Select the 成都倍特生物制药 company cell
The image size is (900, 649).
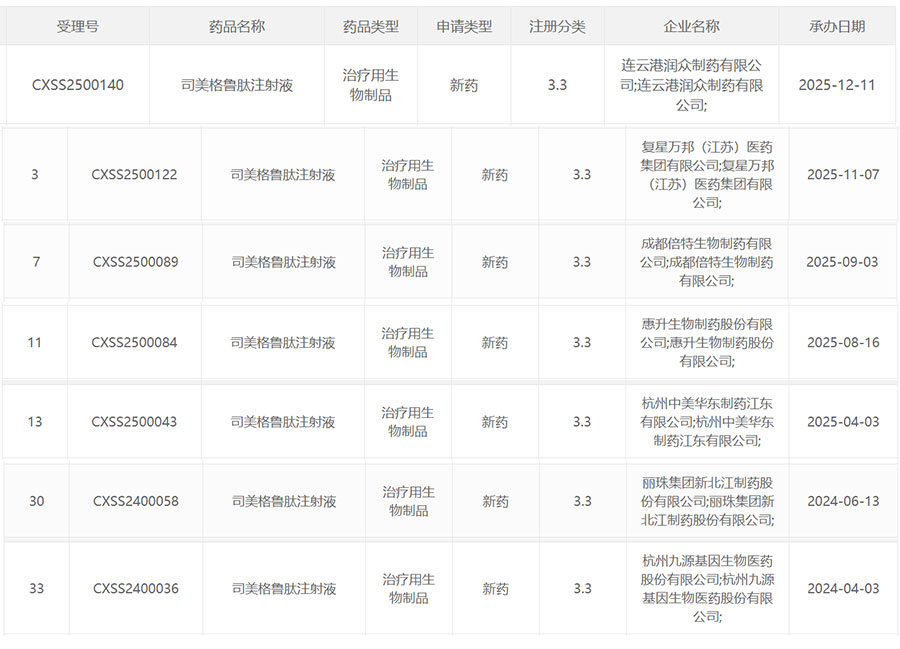tap(706, 262)
